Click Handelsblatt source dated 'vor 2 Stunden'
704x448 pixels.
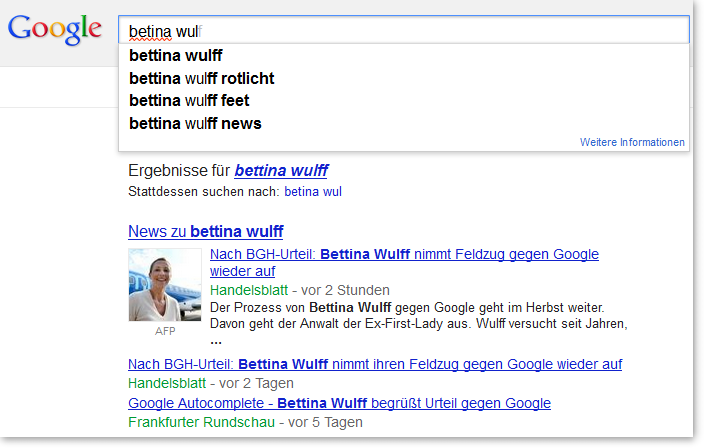point(249,290)
